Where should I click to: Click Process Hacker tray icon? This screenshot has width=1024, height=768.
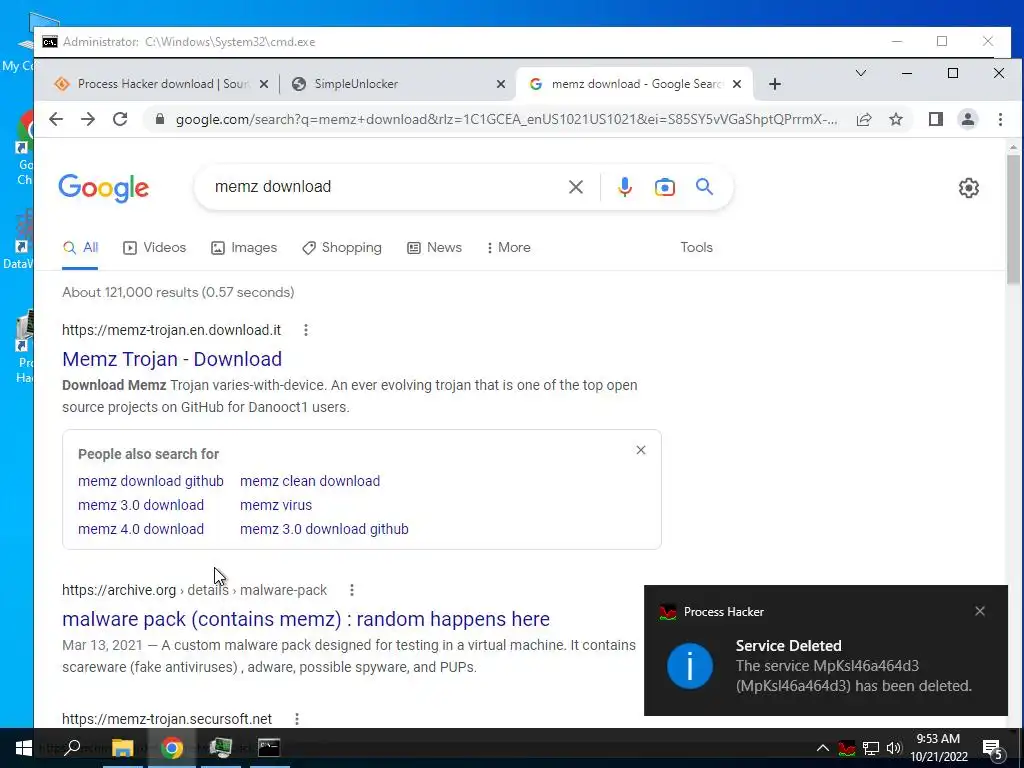pyautogui.click(x=847, y=748)
